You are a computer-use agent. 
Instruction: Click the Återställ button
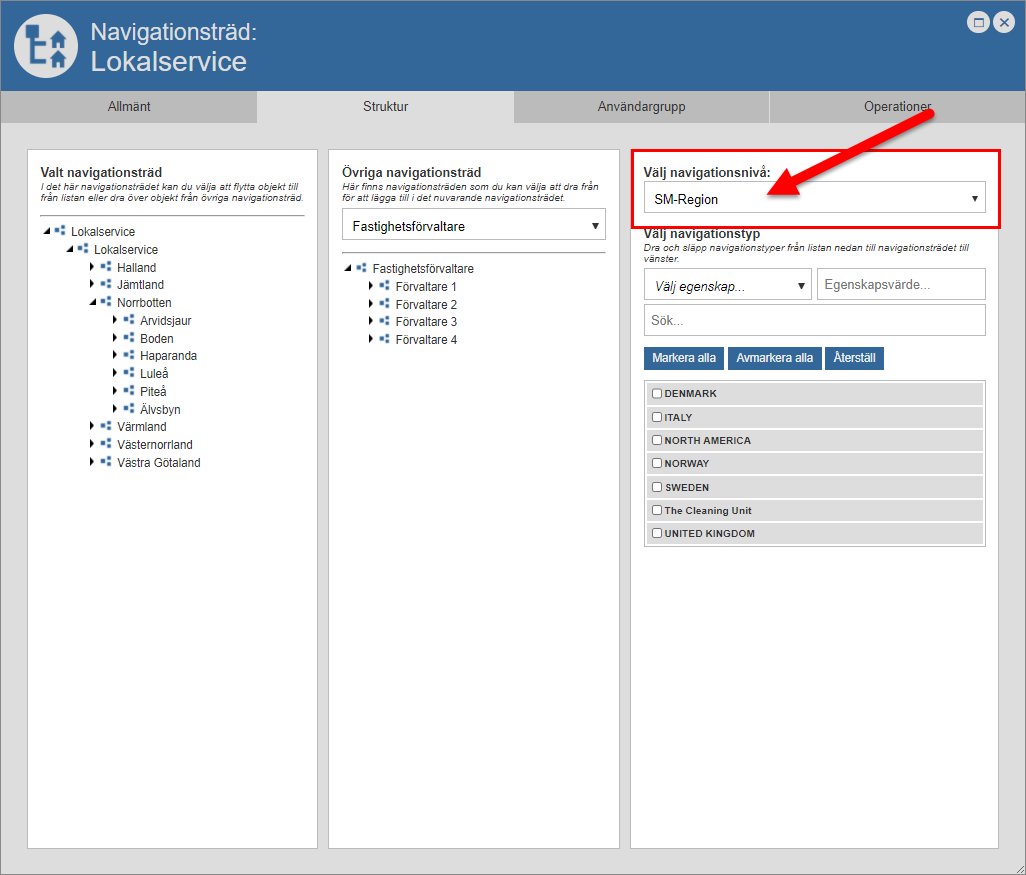(854, 358)
